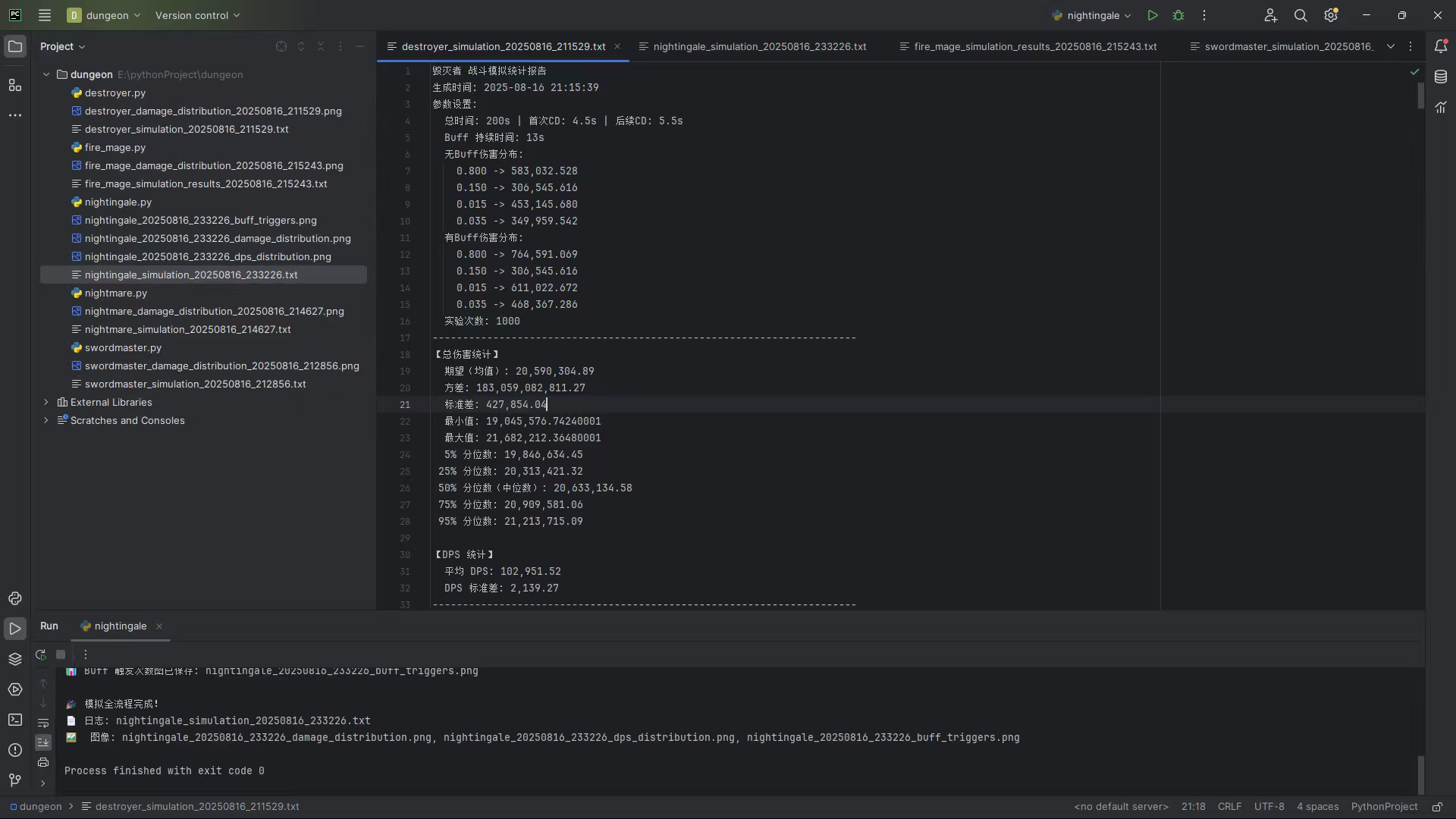Viewport: 1456px width, 819px height.
Task: Expand the External Libraries node
Action: click(46, 402)
